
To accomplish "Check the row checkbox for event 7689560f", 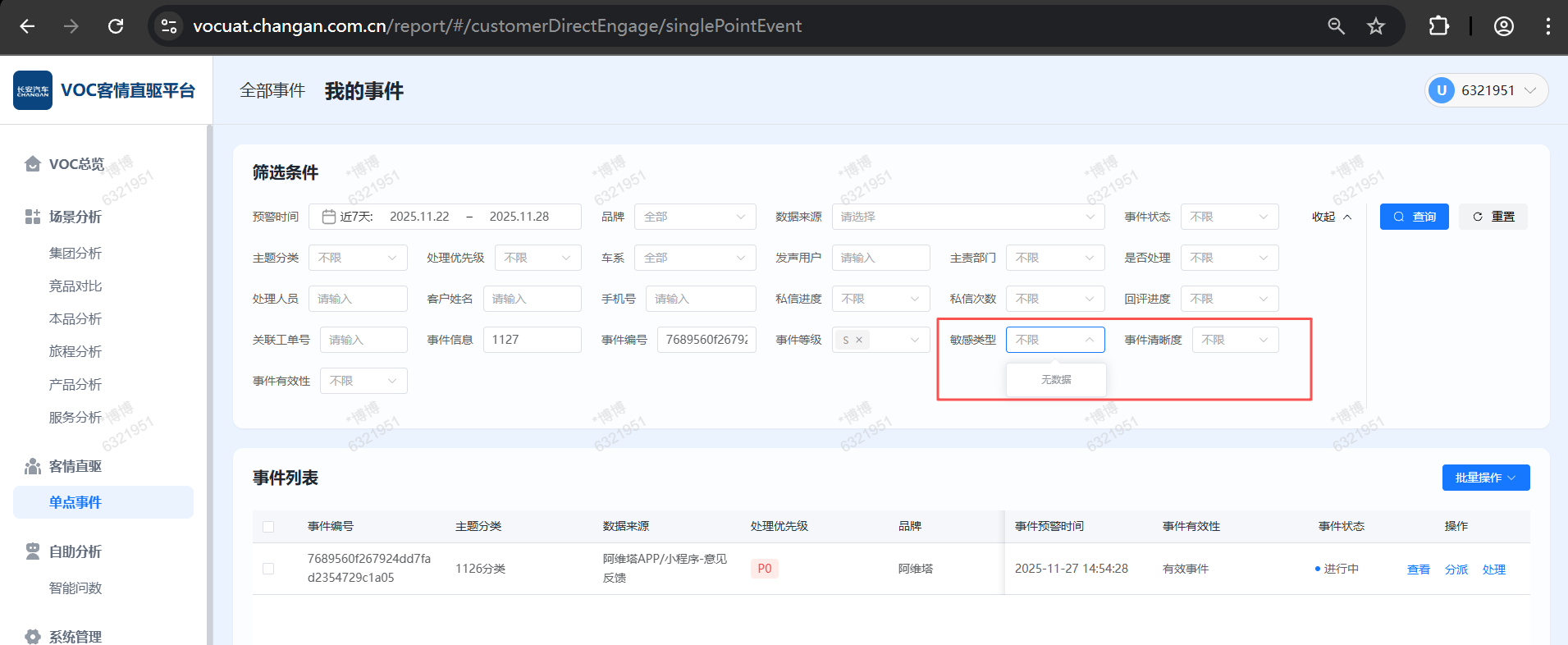I will pos(268,569).
